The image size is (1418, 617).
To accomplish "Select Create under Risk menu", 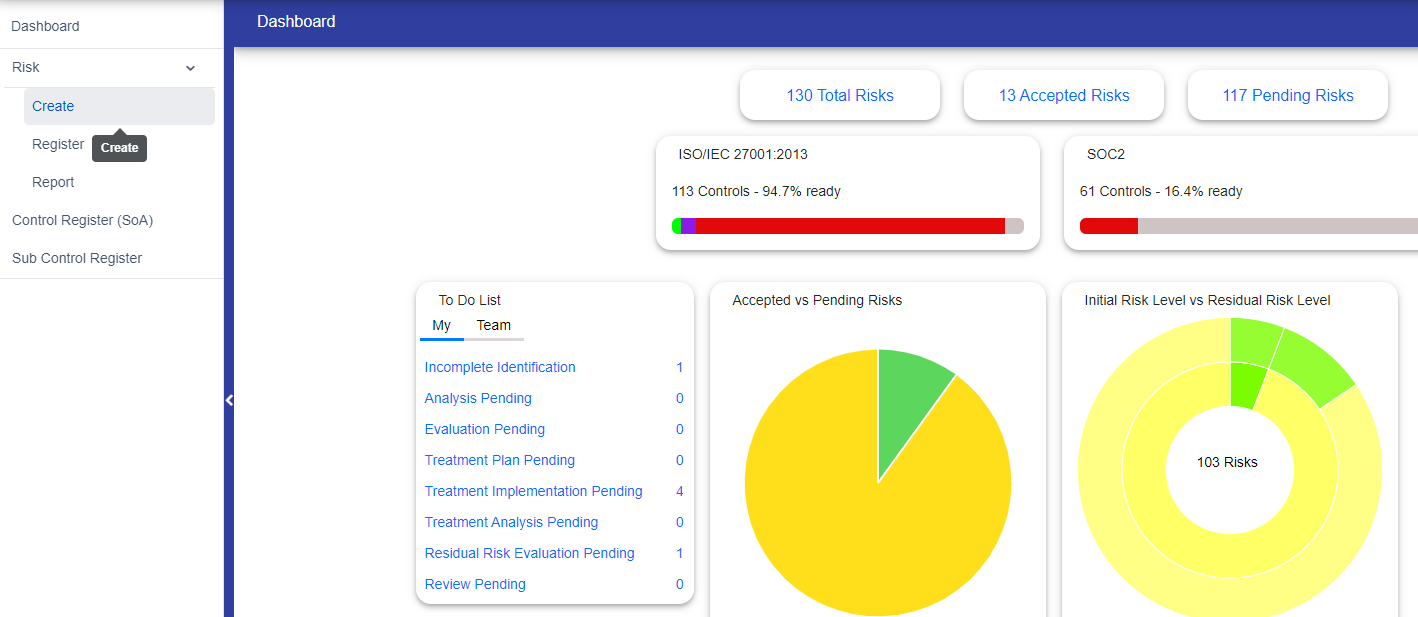I will tap(53, 106).
